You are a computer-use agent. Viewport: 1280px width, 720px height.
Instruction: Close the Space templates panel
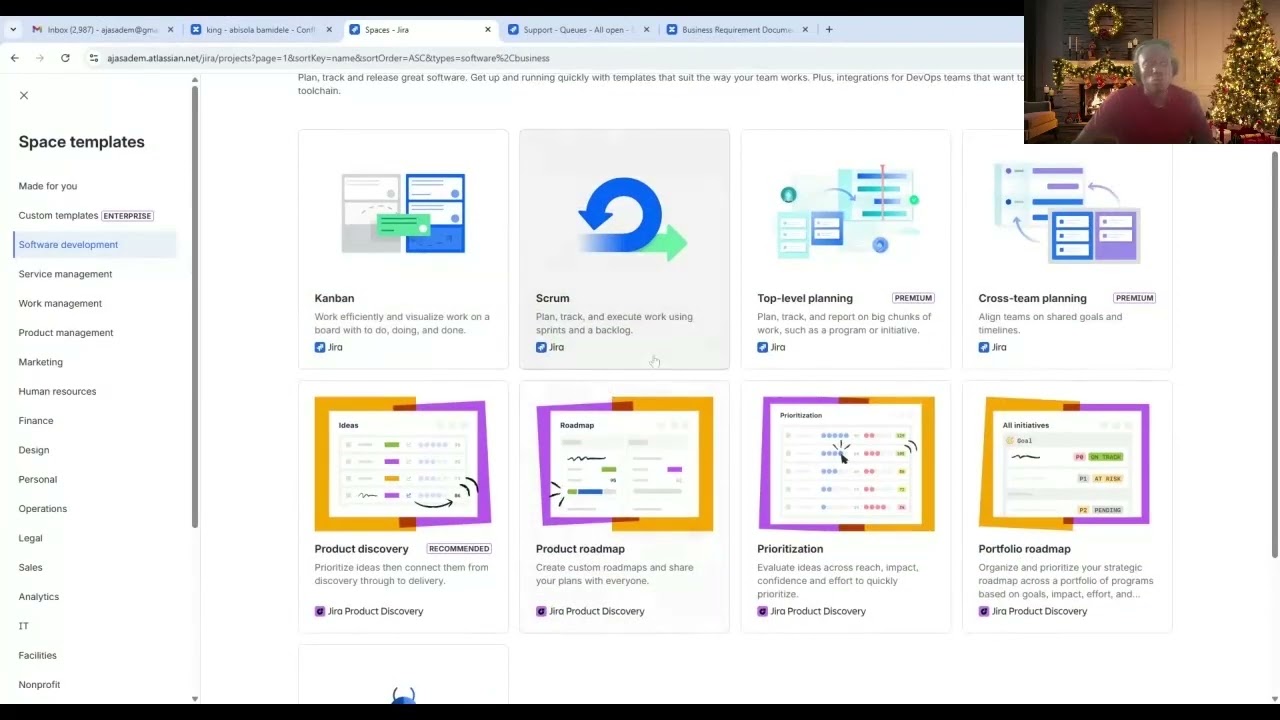point(24,96)
